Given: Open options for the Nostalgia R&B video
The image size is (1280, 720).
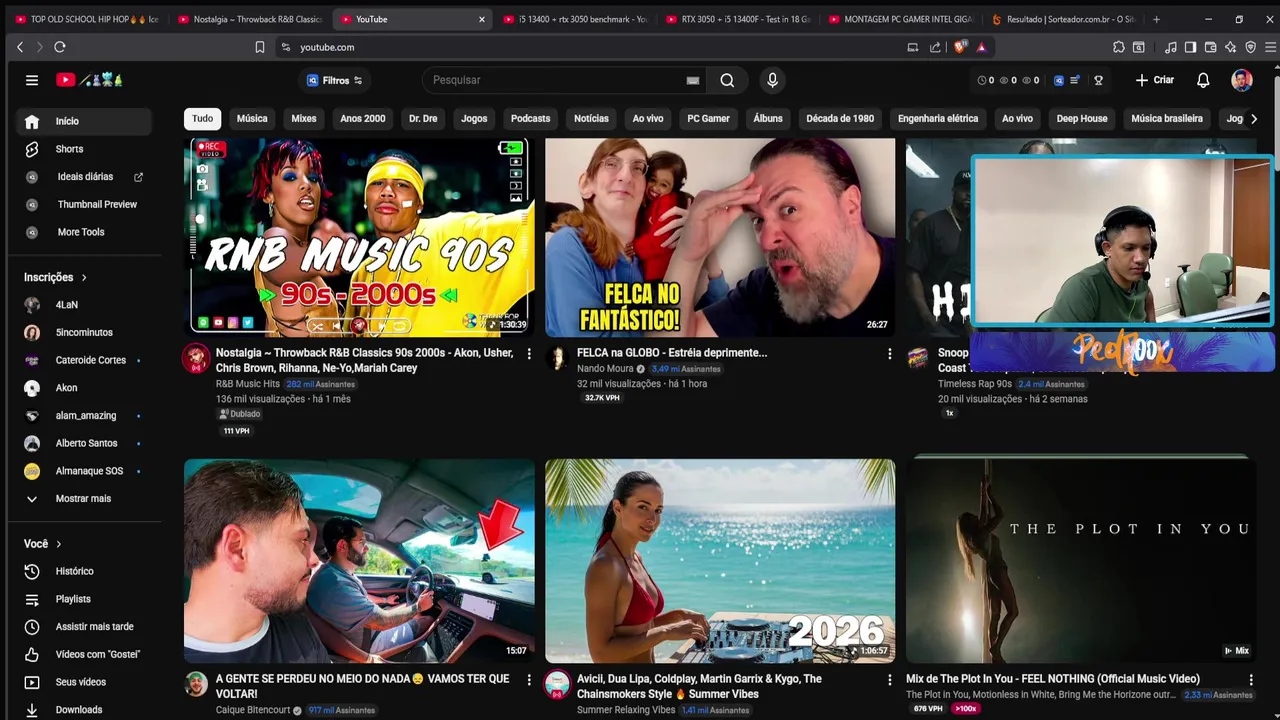Looking at the screenshot, I should click(x=529, y=354).
